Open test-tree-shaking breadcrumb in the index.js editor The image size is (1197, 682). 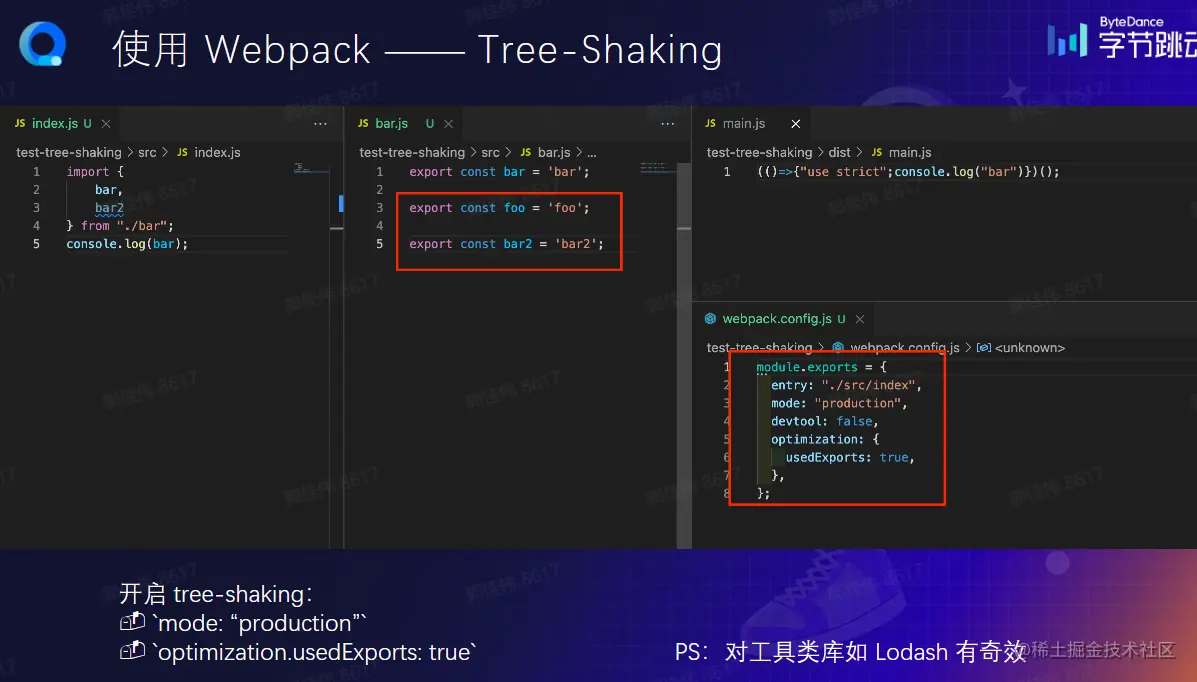coord(69,153)
